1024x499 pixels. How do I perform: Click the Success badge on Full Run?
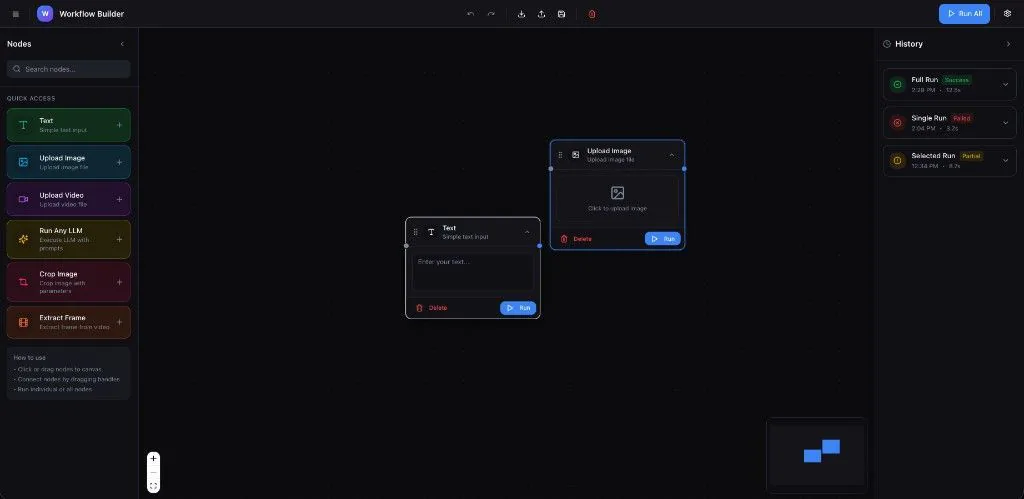point(957,80)
